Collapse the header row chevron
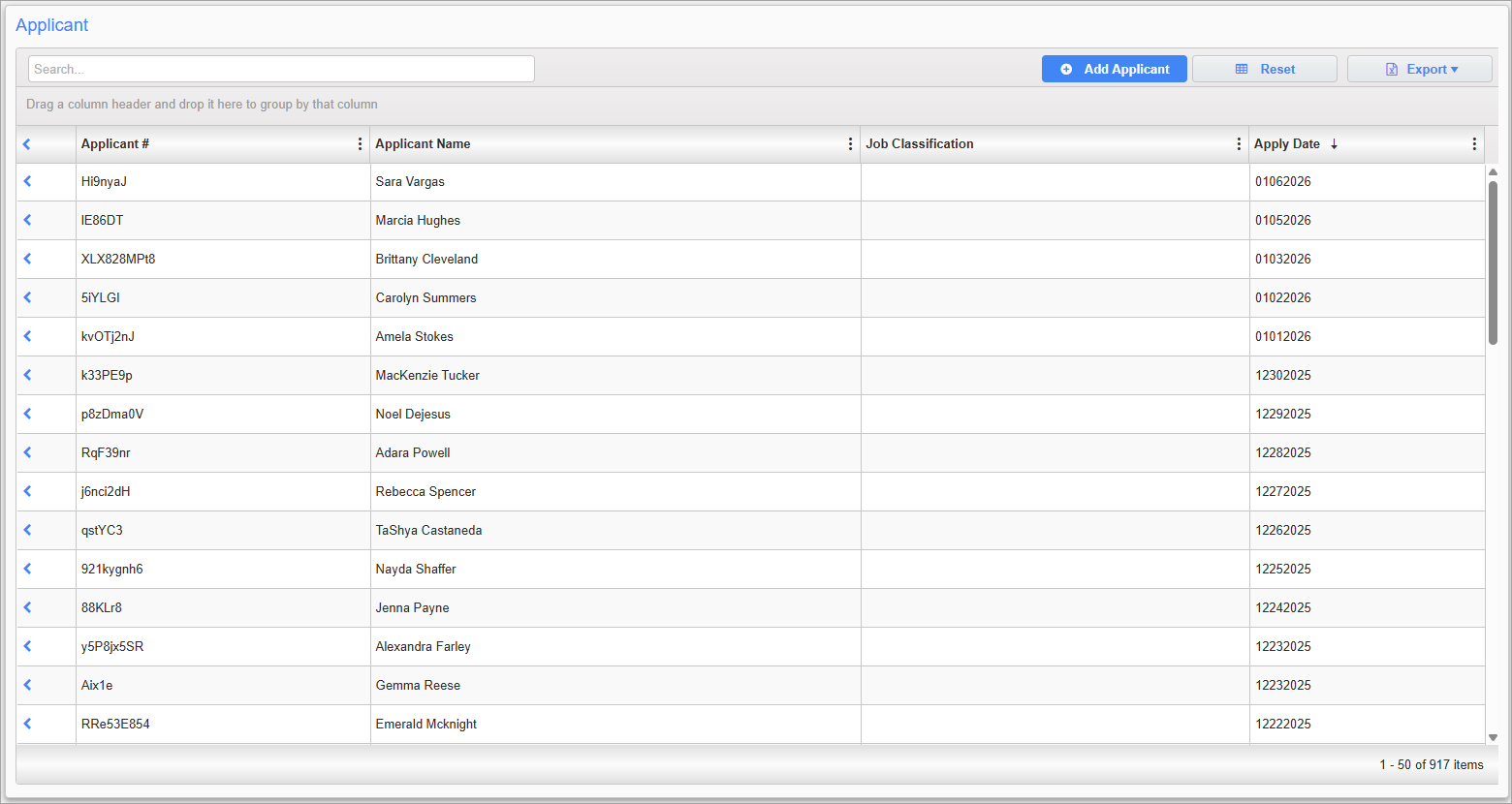Viewport: 1512px width, 804px height. (x=26, y=143)
